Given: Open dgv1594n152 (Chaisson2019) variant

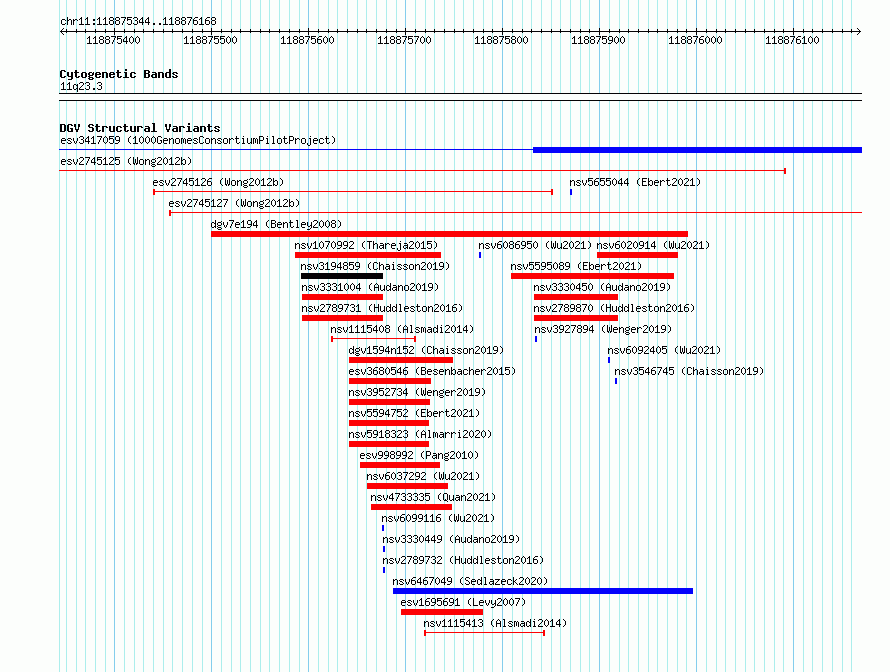Looking at the screenshot, I should coord(426,350).
